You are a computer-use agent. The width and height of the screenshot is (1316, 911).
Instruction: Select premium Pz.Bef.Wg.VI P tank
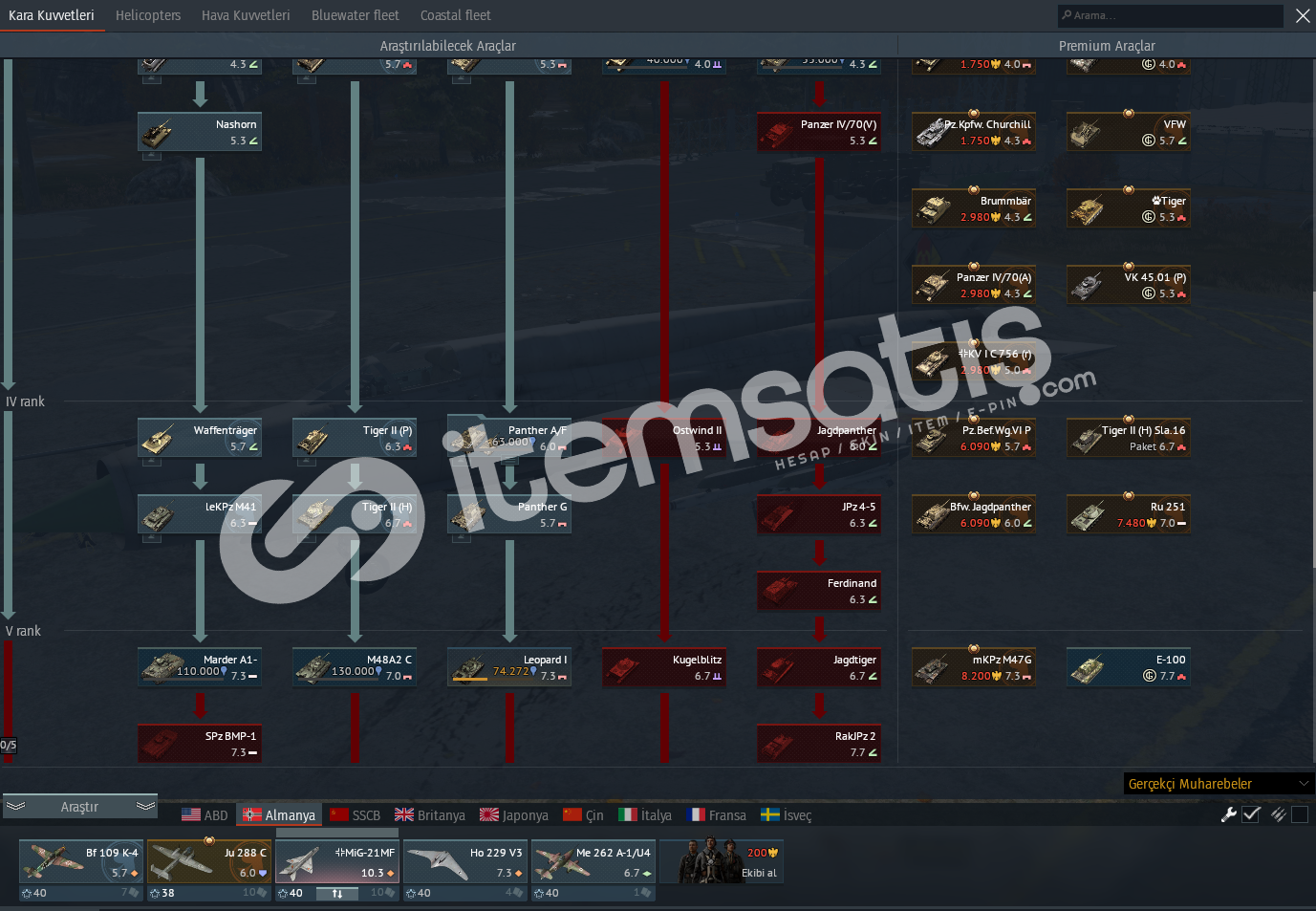click(x=974, y=438)
